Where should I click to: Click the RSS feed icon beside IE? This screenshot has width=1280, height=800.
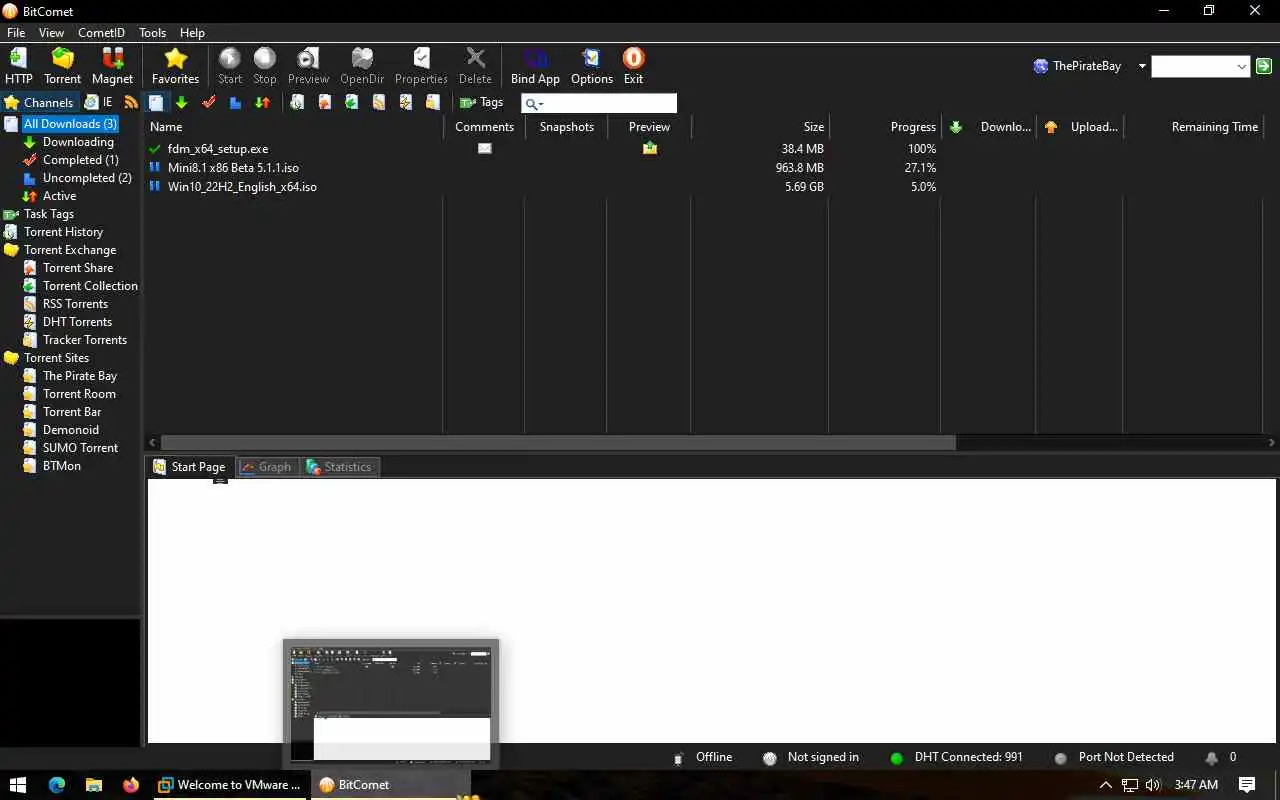(x=131, y=102)
